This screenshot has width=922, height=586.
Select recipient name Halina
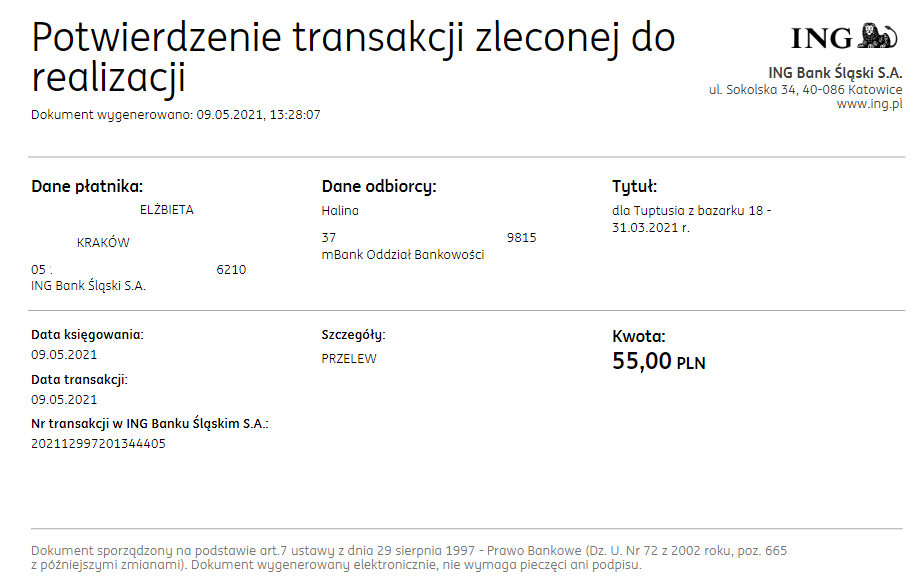coord(340,210)
